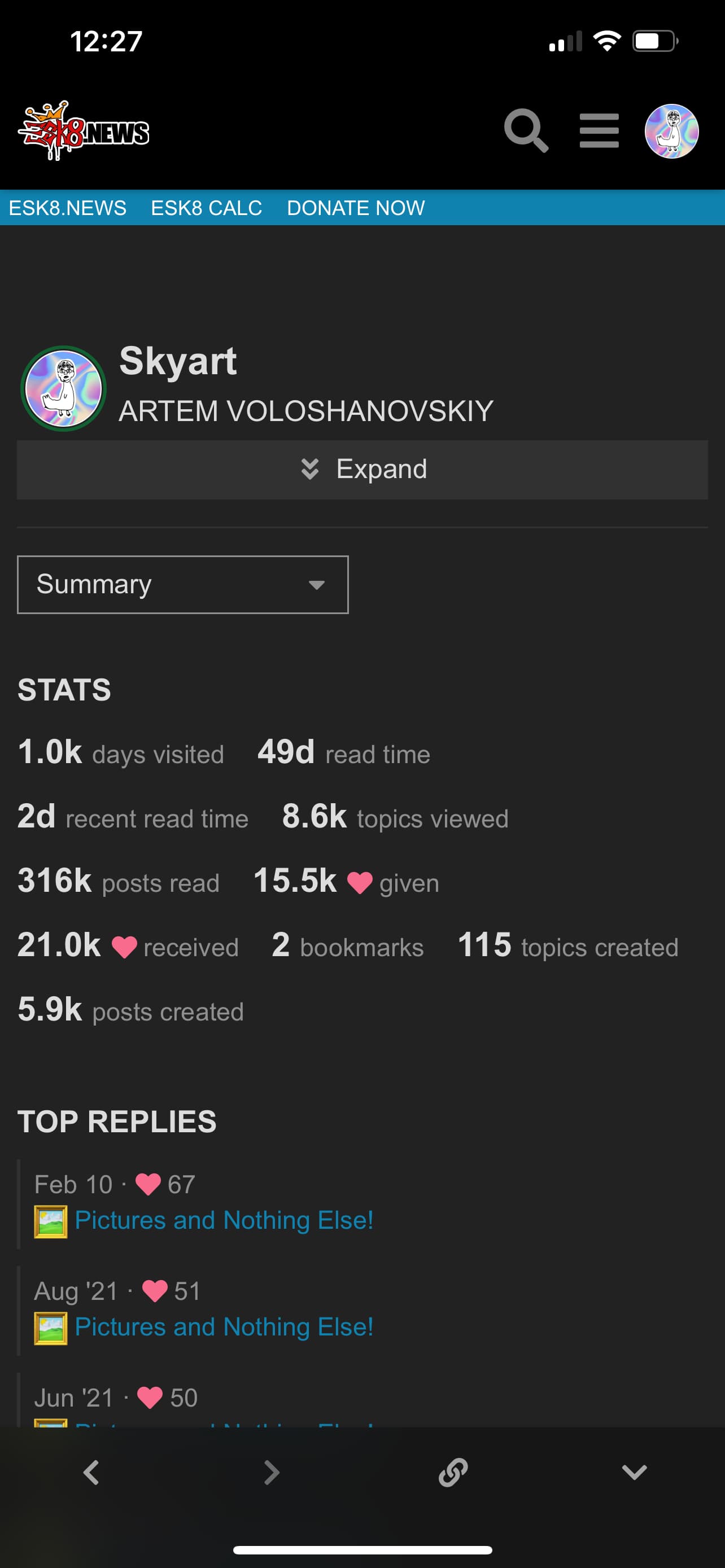Tap the browser back arrow
This screenshot has height=1568, width=725.
pos(91,1473)
